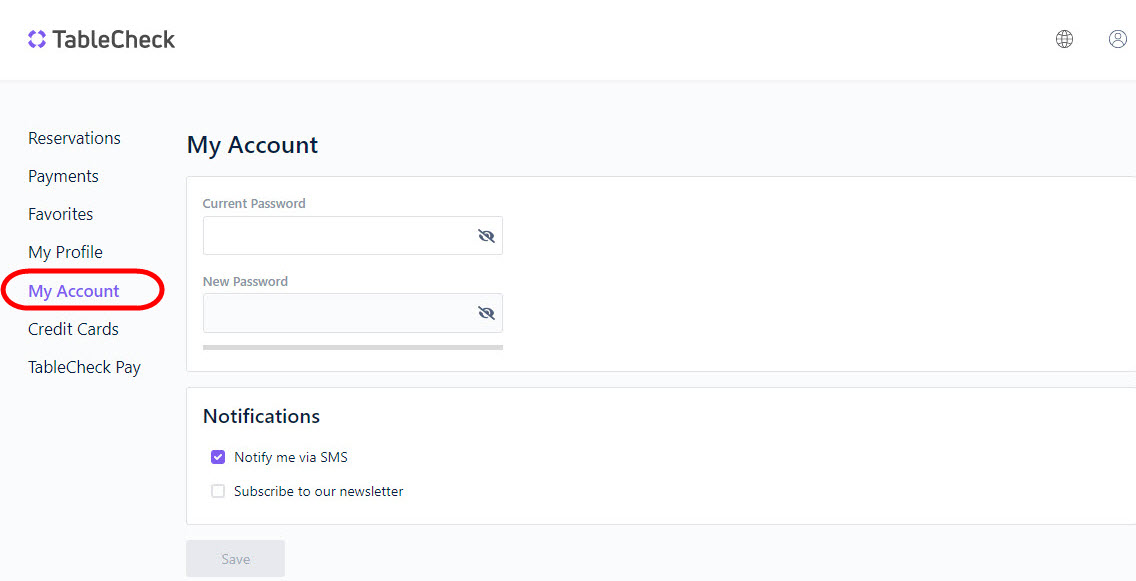The height and width of the screenshot is (581, 1136).
Task: Click the password strength bar
Action: 352,347
